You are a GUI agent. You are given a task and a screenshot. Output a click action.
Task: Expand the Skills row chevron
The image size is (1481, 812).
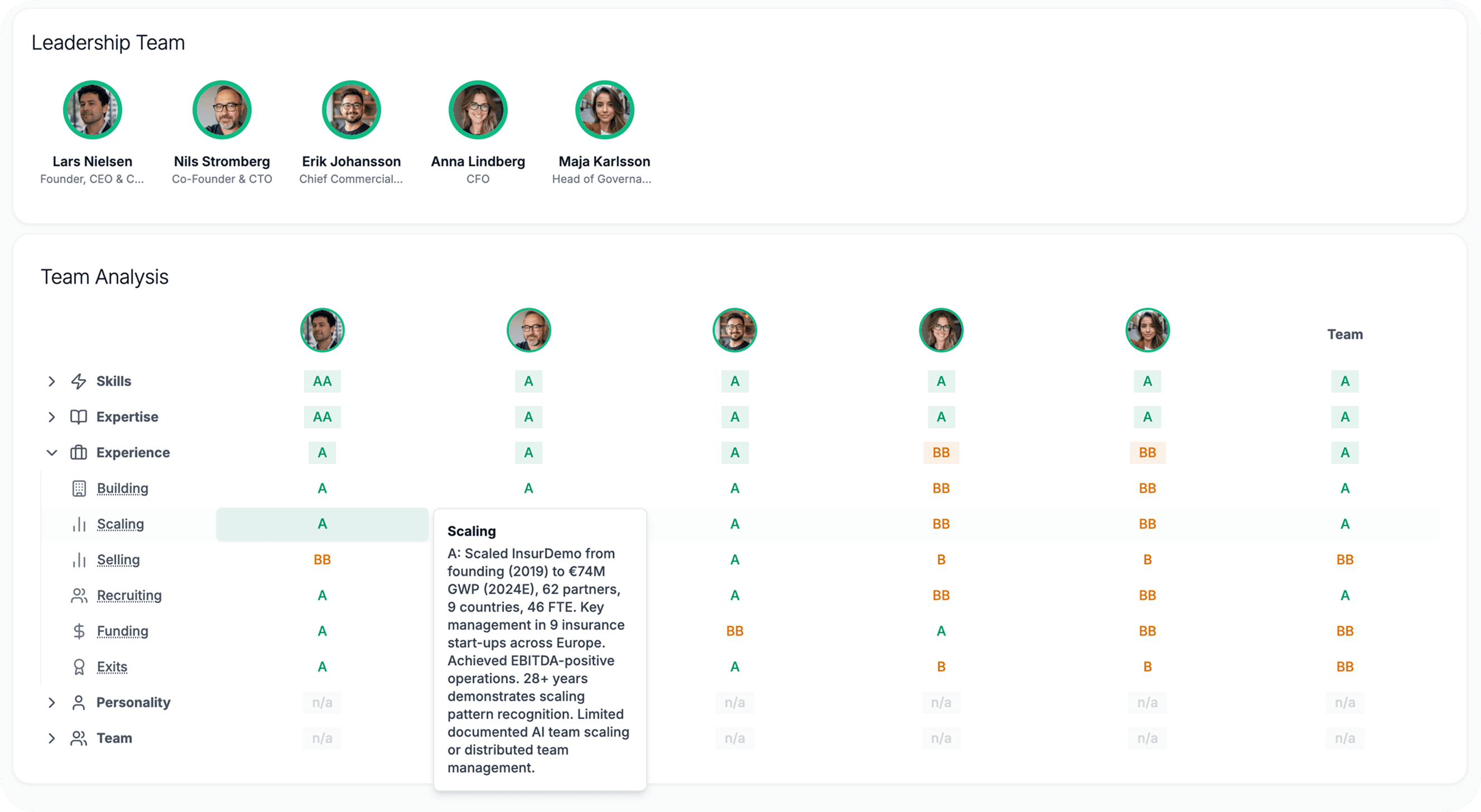click(x=52, y=381)
